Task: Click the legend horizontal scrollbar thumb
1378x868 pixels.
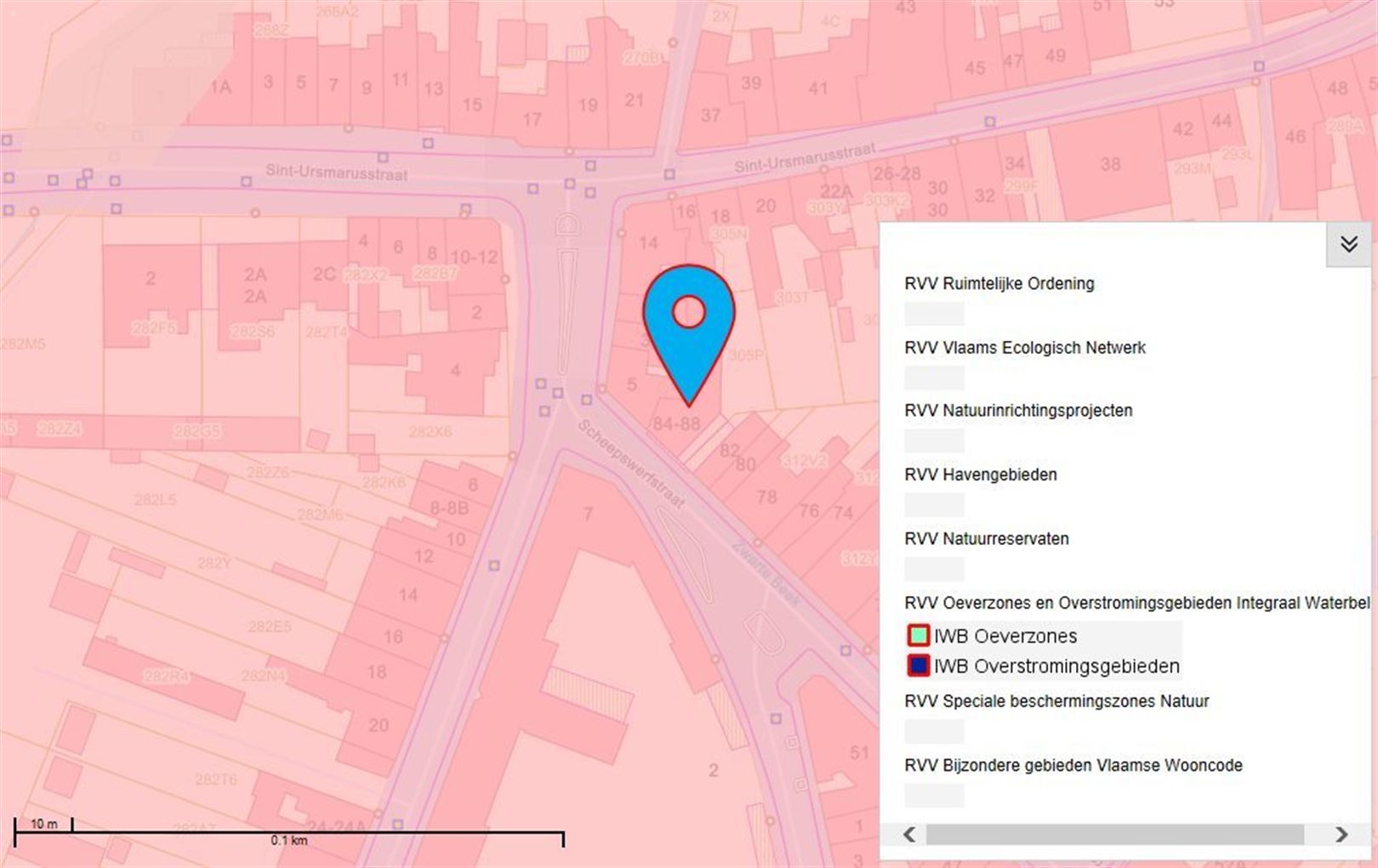Action: [x=1115, y=834]
